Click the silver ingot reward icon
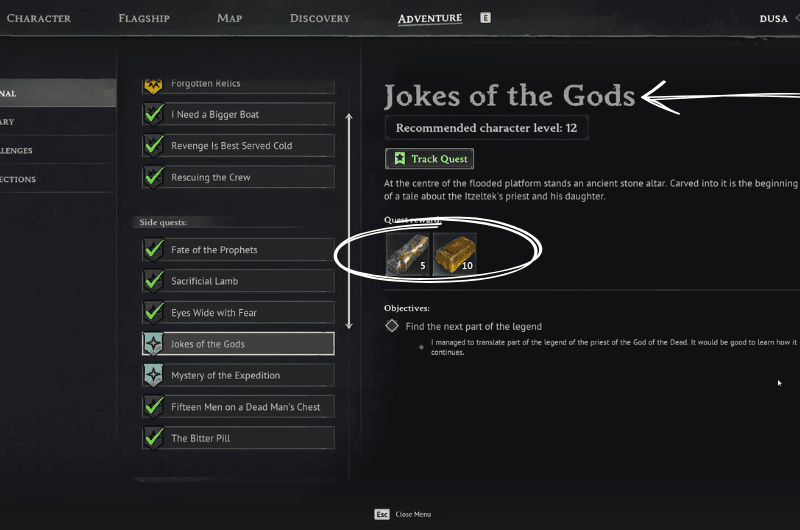 (x=407, y=254)
